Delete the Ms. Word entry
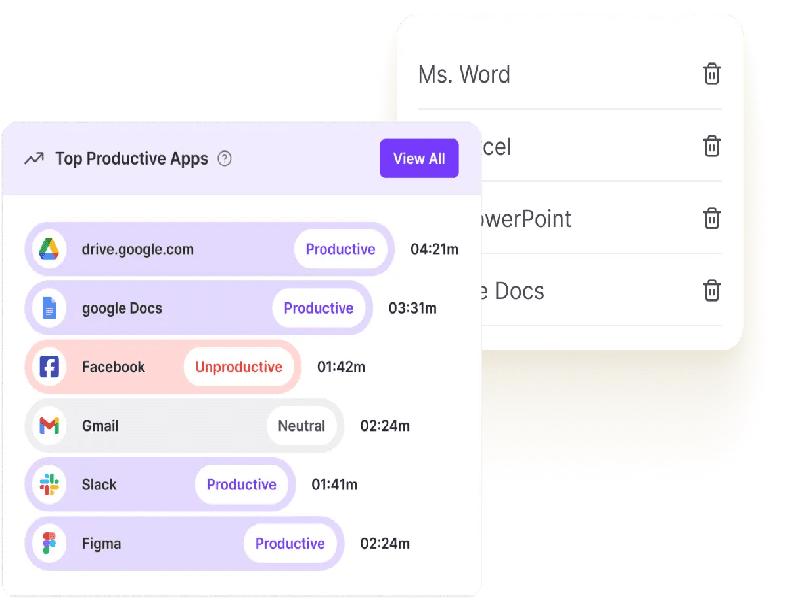Viewport: 800px width, 600px height. tap(711, 74)
